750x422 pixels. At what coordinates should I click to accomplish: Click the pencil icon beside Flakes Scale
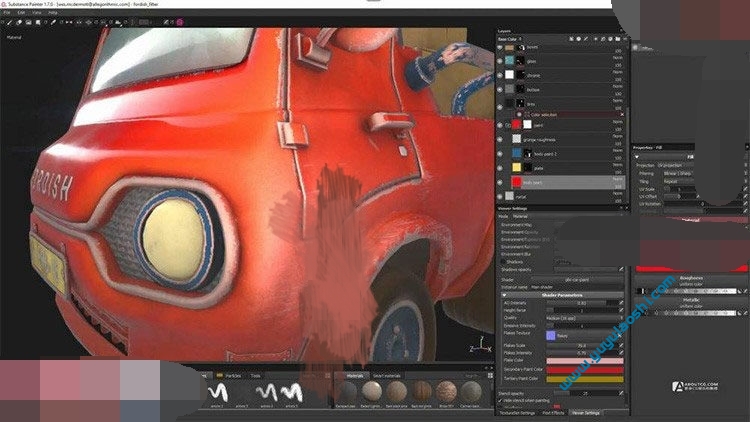[x=621, y=345]
